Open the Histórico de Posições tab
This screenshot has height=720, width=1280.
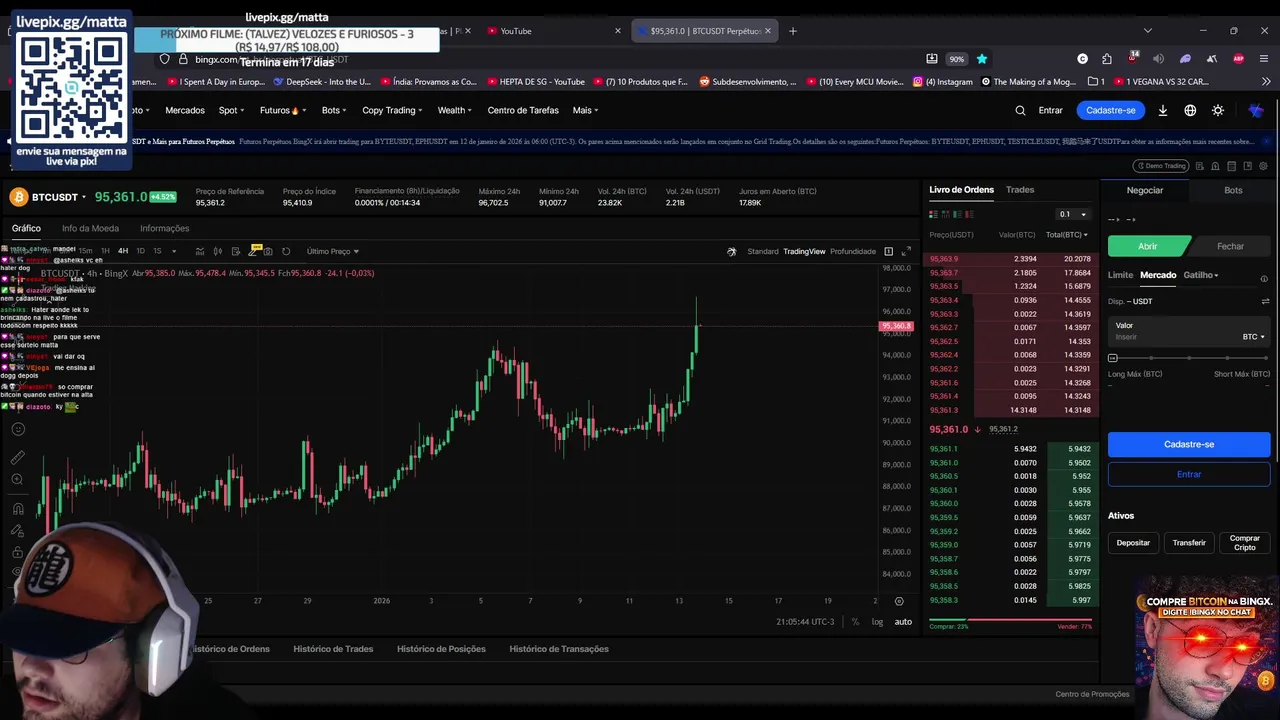(441, 649)
